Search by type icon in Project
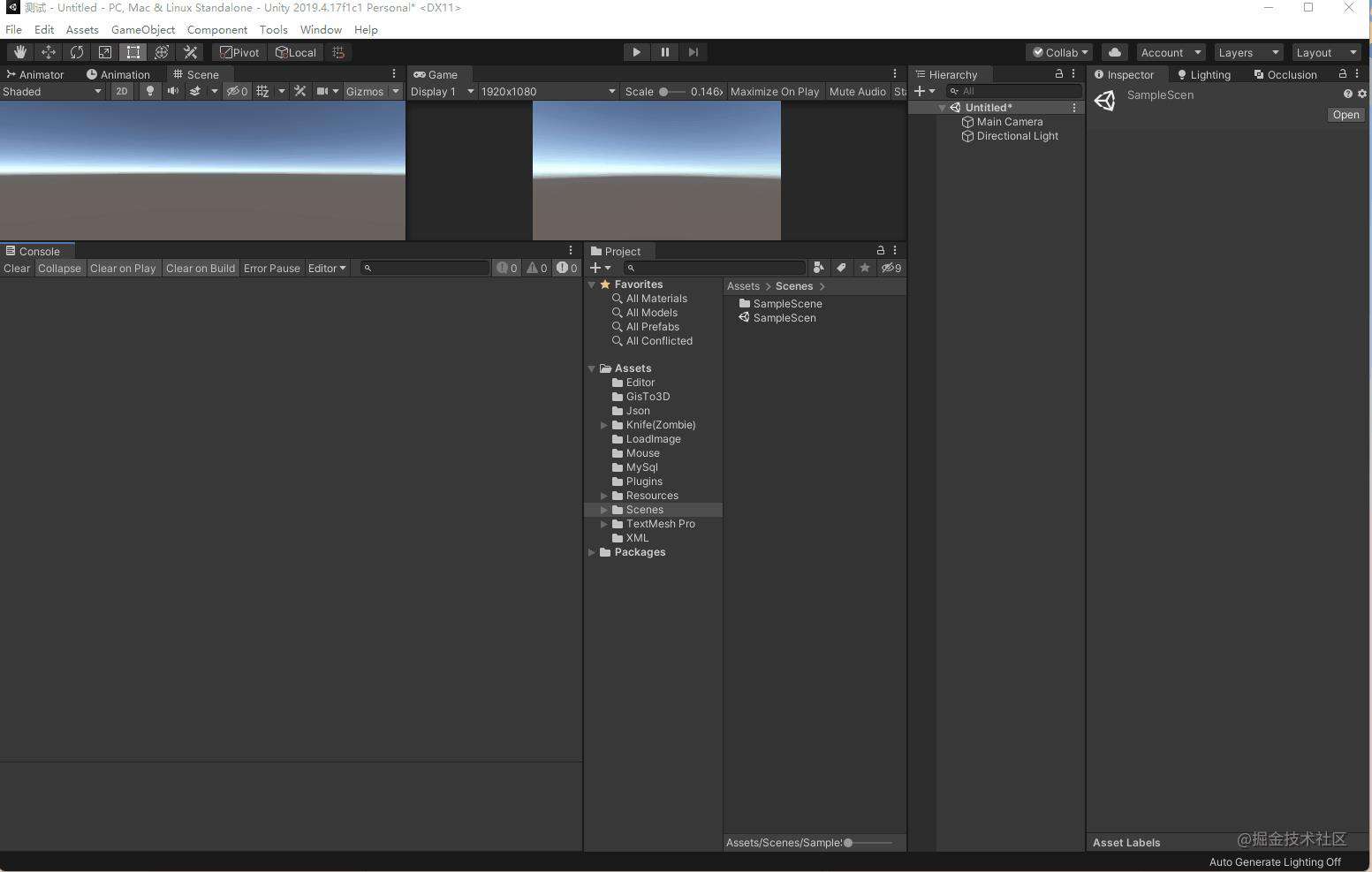This screenshot has height=872, width=1372. click(x=818, y=268)
